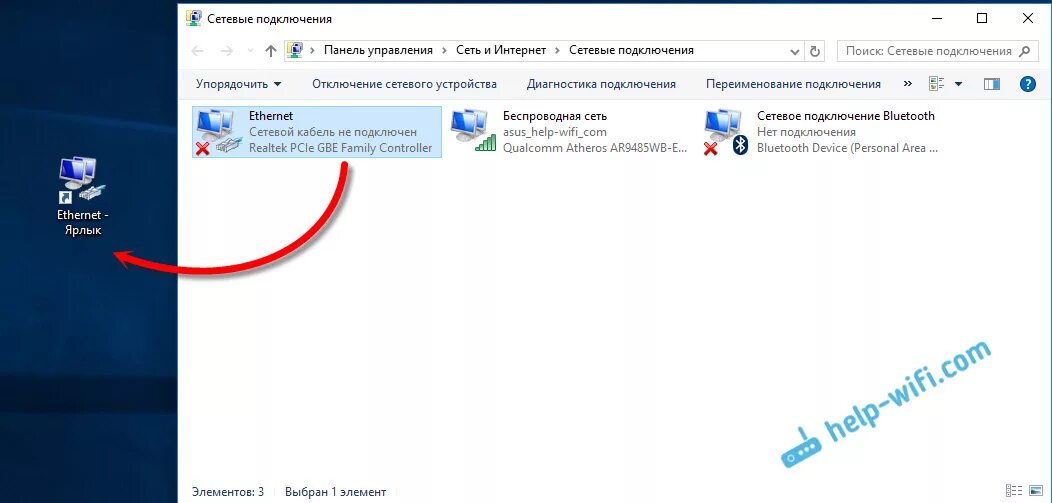1052x503 pixels.
Task: Click the address bar control panel icon
Action: (x=293, y=50)
